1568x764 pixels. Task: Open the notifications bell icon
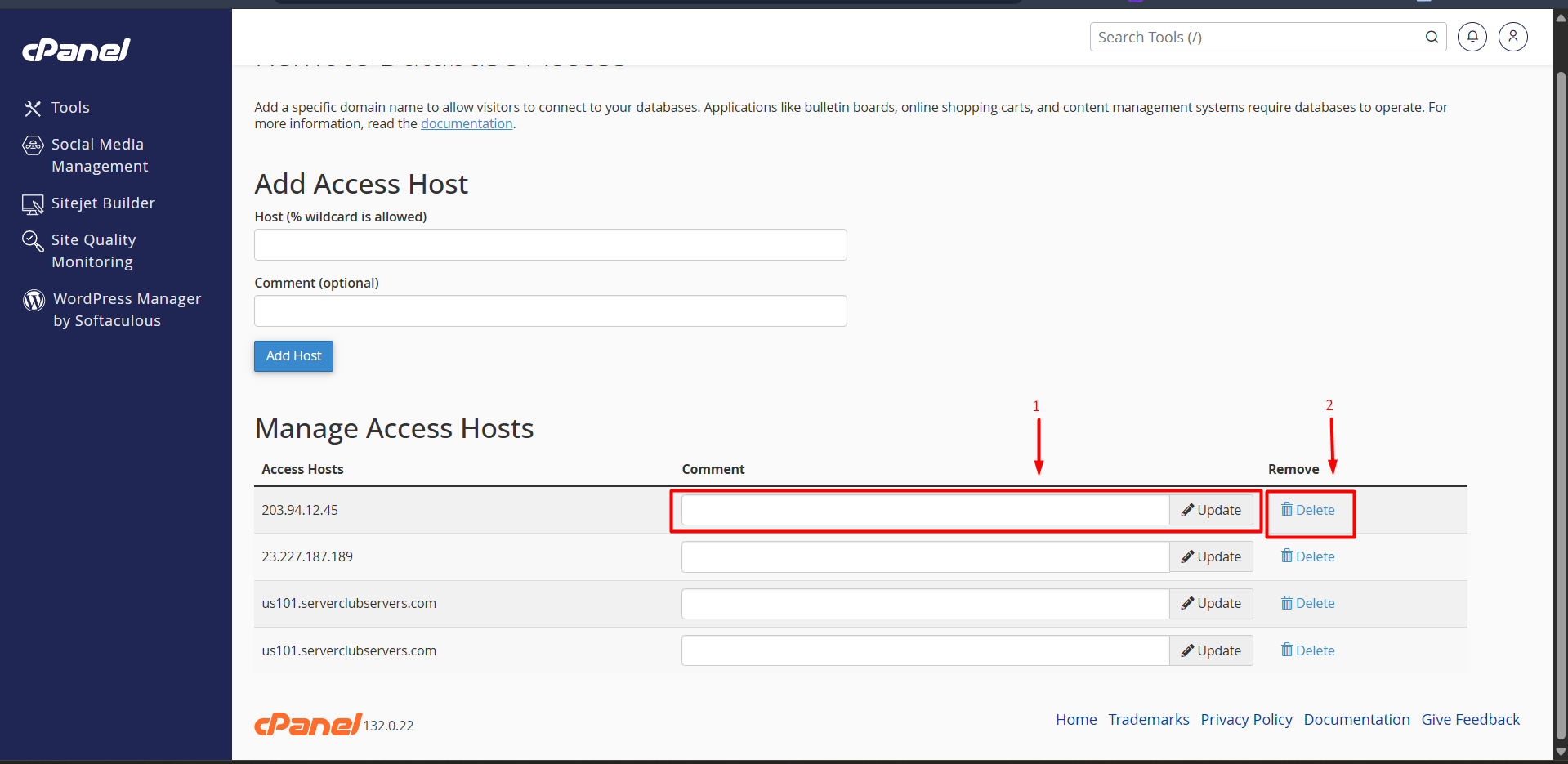pos(1472,37)
